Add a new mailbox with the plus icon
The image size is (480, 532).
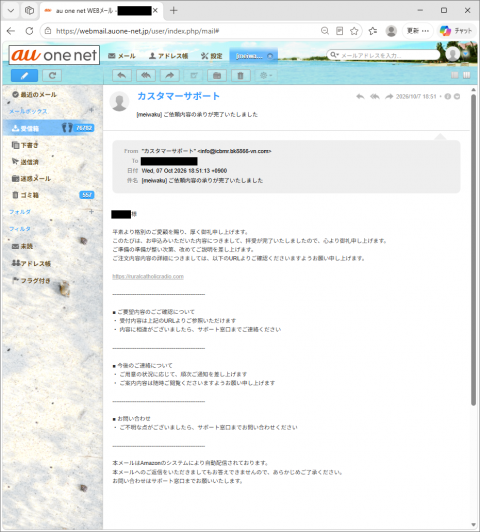[x=91, y=110]
